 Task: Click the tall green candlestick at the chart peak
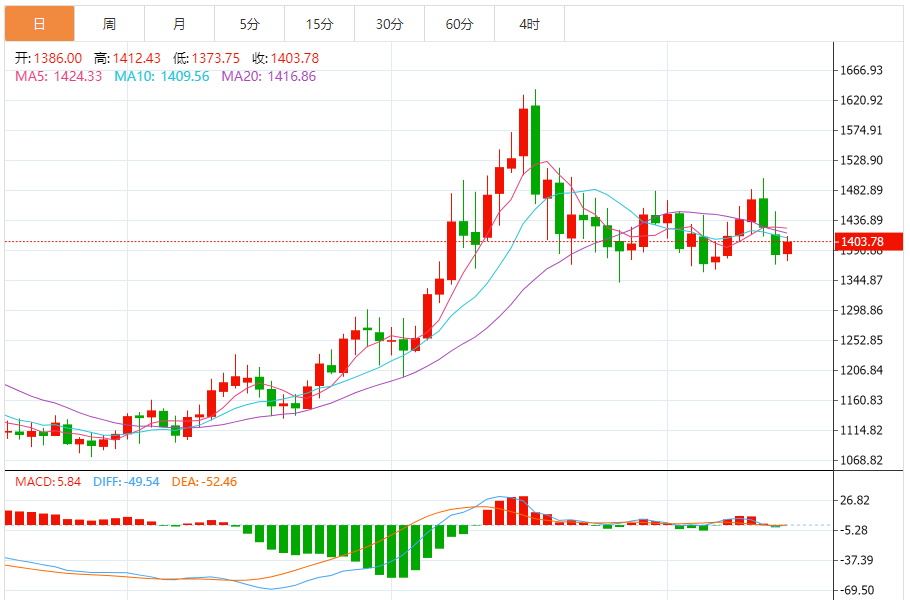535,148
